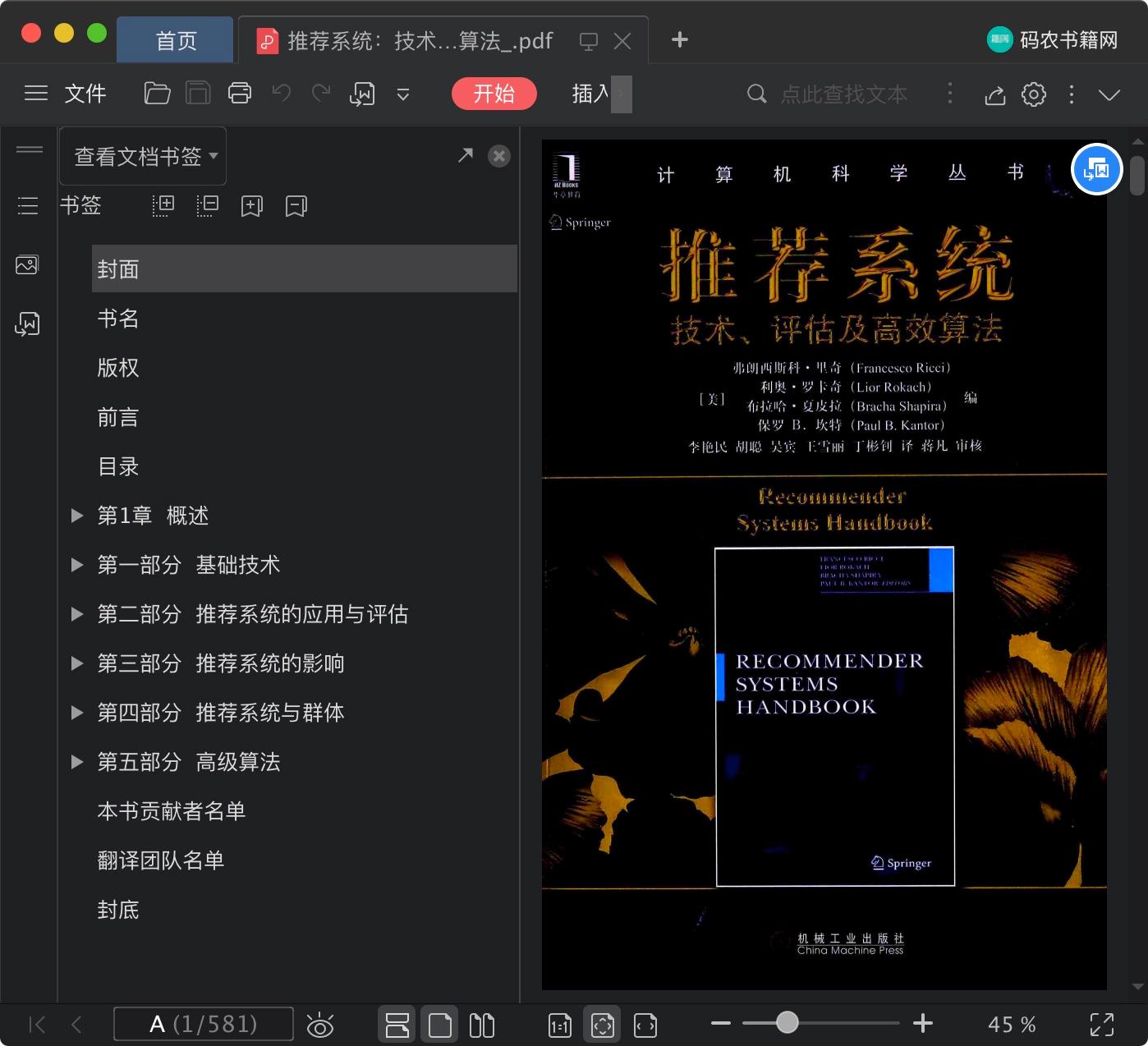
Task: Switch to the 开始 ribbon tab
Action: coord(494,94)
